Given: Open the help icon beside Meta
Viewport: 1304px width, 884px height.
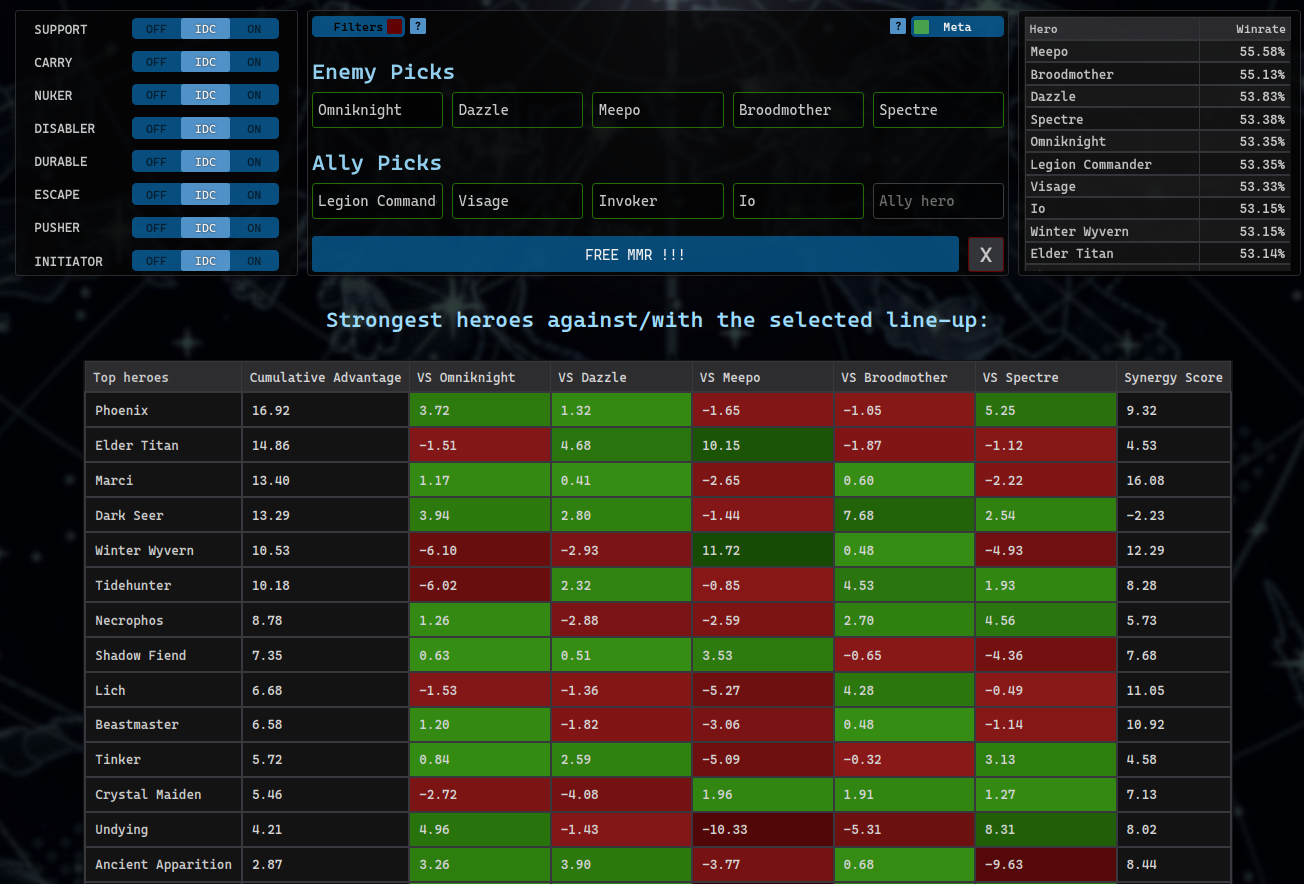Looking at the screenshot, I should [898, 27].
